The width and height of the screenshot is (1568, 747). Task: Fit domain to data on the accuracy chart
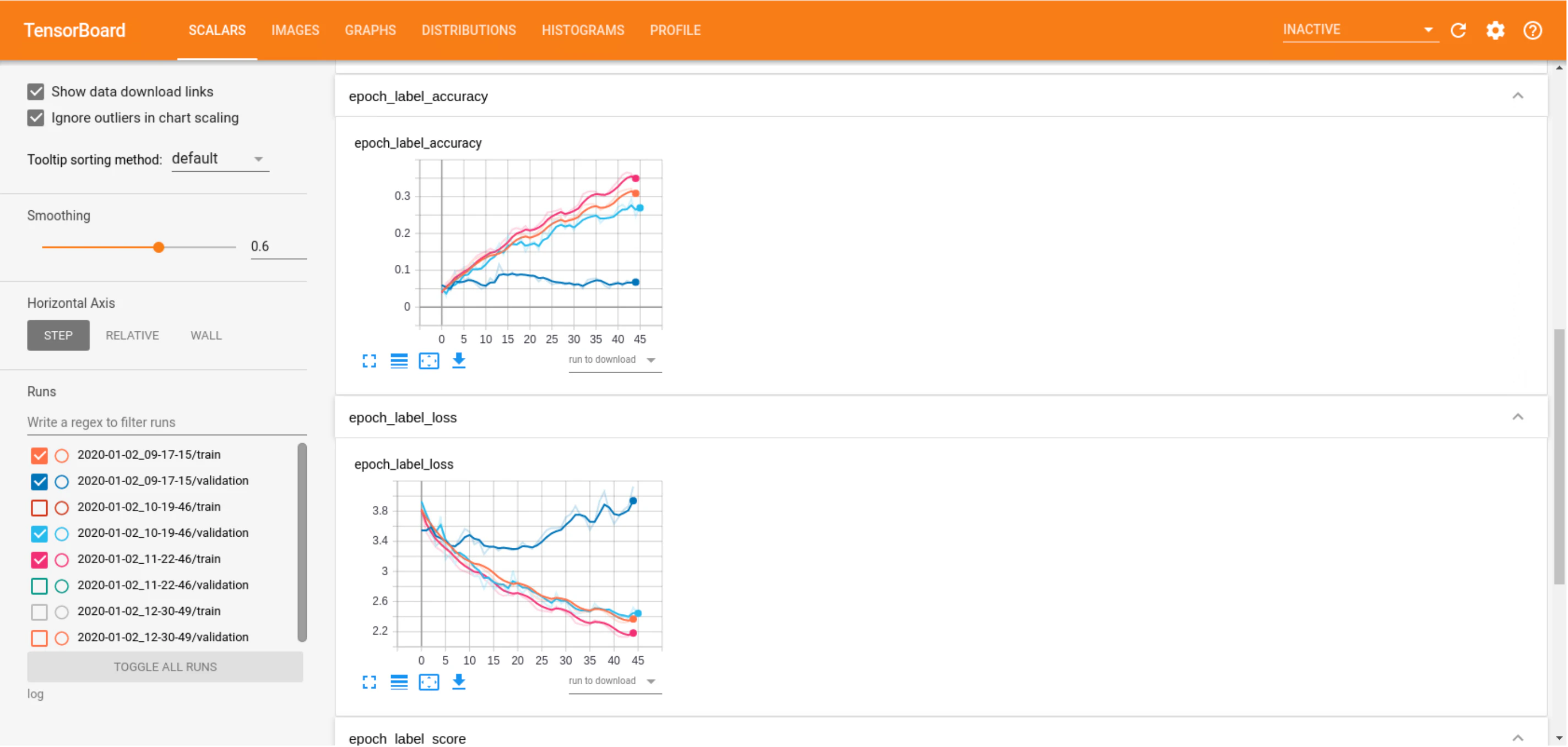pos(428,361)
